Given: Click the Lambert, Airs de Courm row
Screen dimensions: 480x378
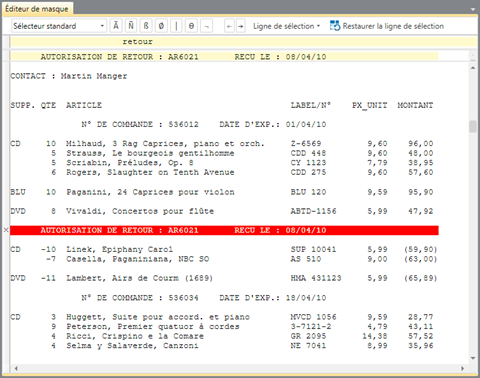Looking at the screenshot, I should point(223,278).
